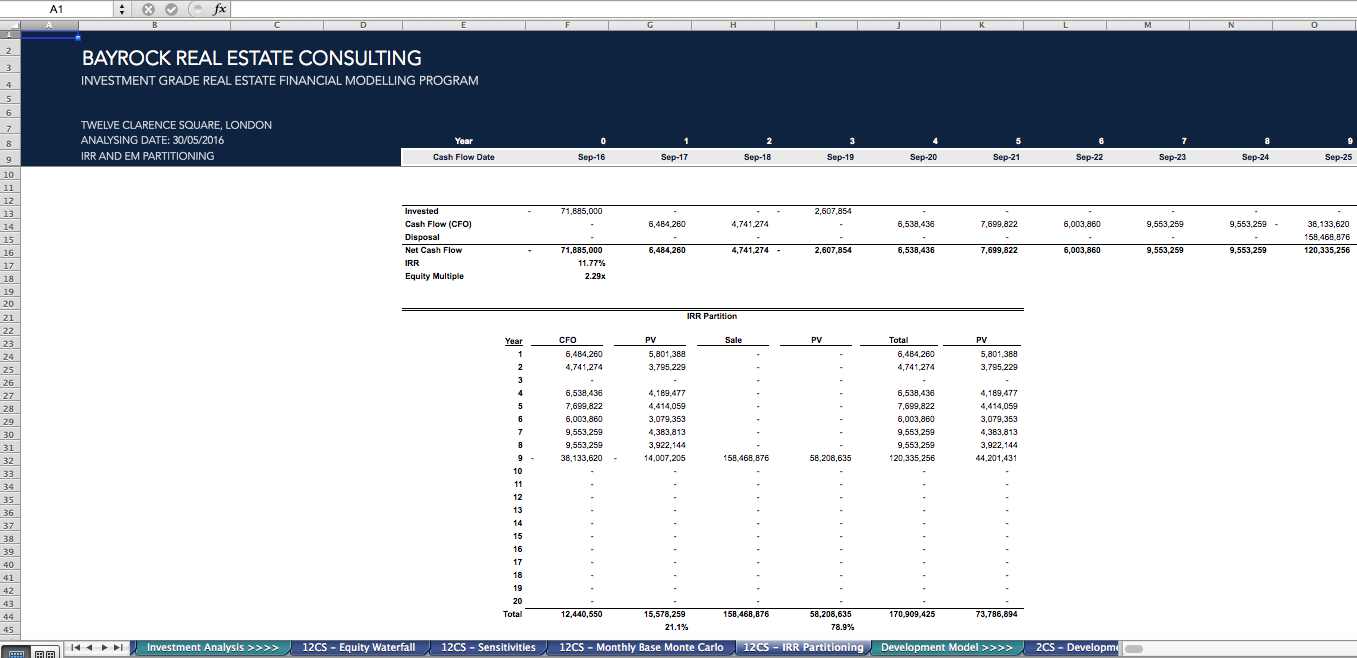This screenshot has height=658, width=1357.
Task: Click the BAYROCK REAL ESTATE CONSULTING title
Action: (251, 59)
